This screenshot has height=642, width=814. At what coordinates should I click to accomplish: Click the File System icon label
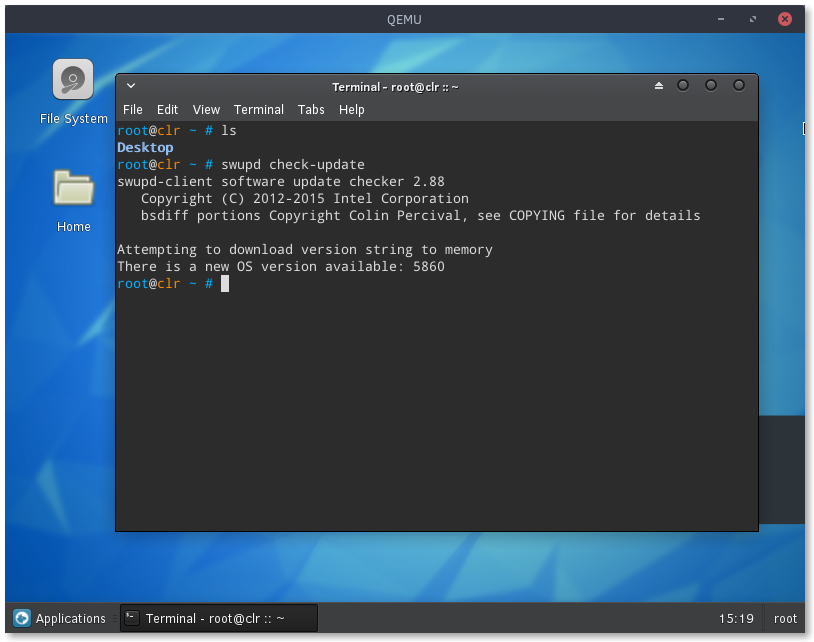point(73,119)
